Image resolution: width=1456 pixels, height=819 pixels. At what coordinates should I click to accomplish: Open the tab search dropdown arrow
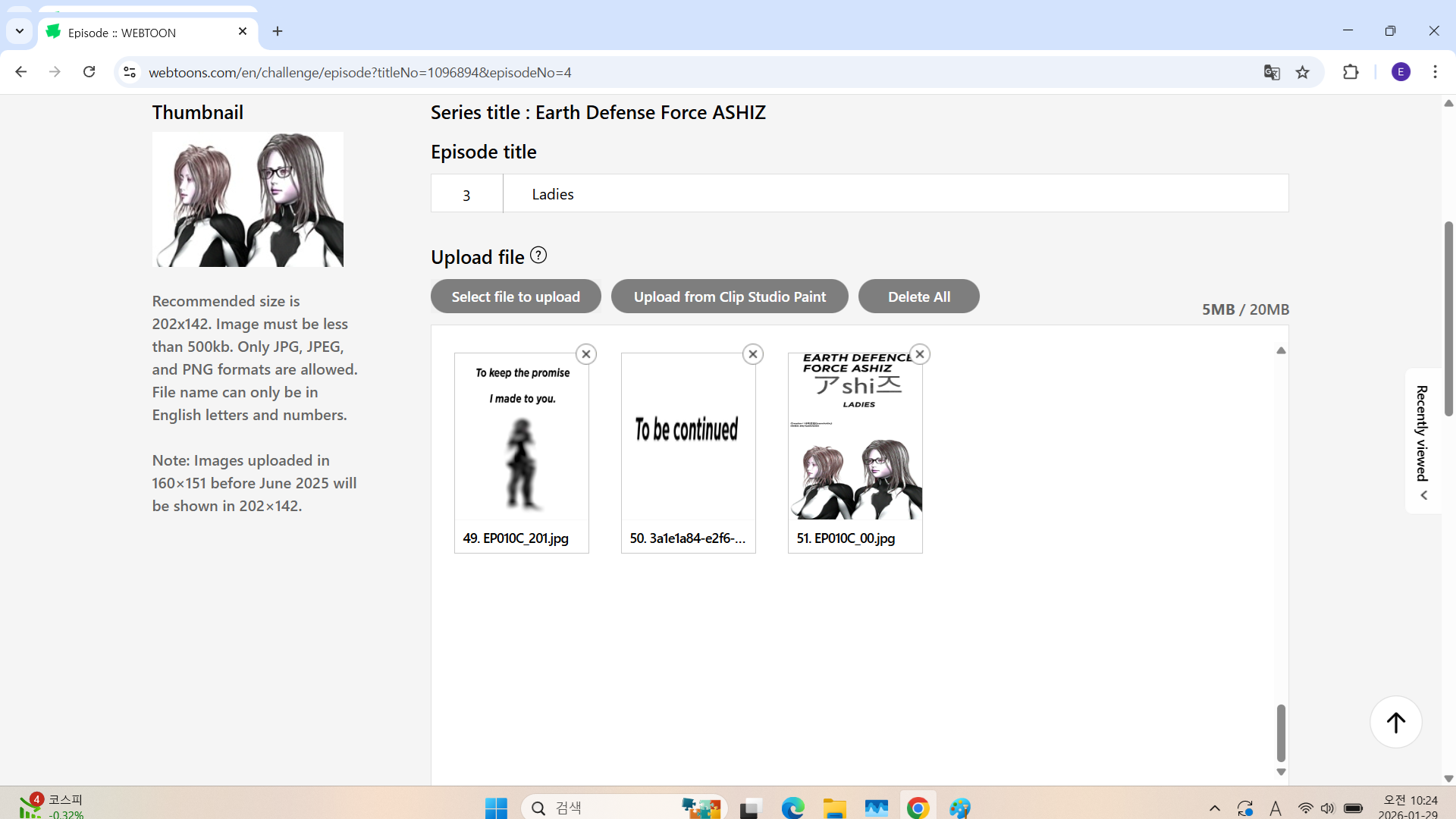pyautogui.click(x=20, y=31)
